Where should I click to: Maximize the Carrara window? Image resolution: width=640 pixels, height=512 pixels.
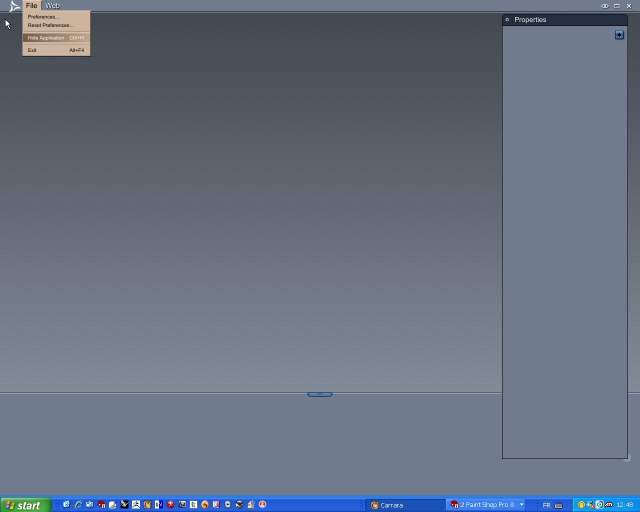click(x=617, y=6)
